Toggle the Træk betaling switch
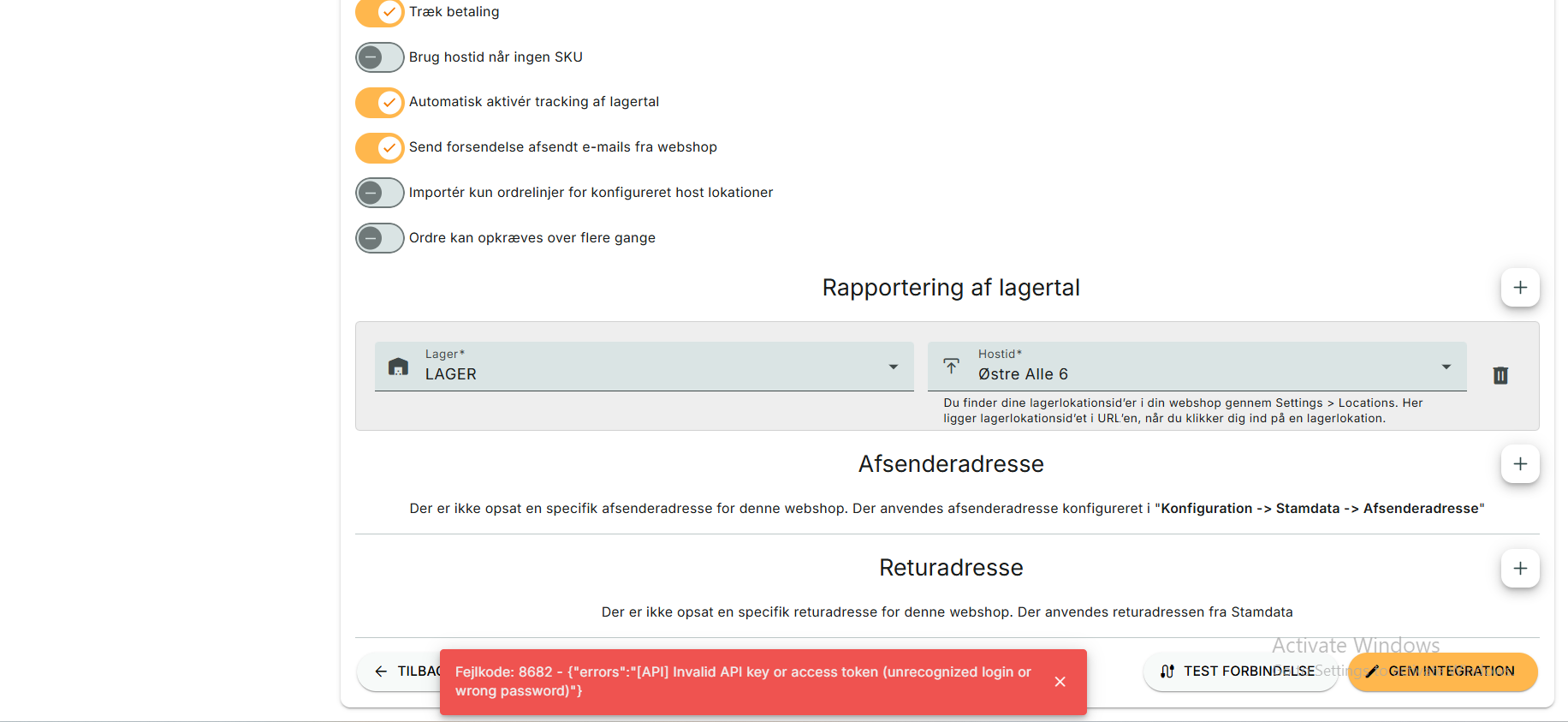The height and width of the screenshot is (722, 1568). [x=380, y=12]
